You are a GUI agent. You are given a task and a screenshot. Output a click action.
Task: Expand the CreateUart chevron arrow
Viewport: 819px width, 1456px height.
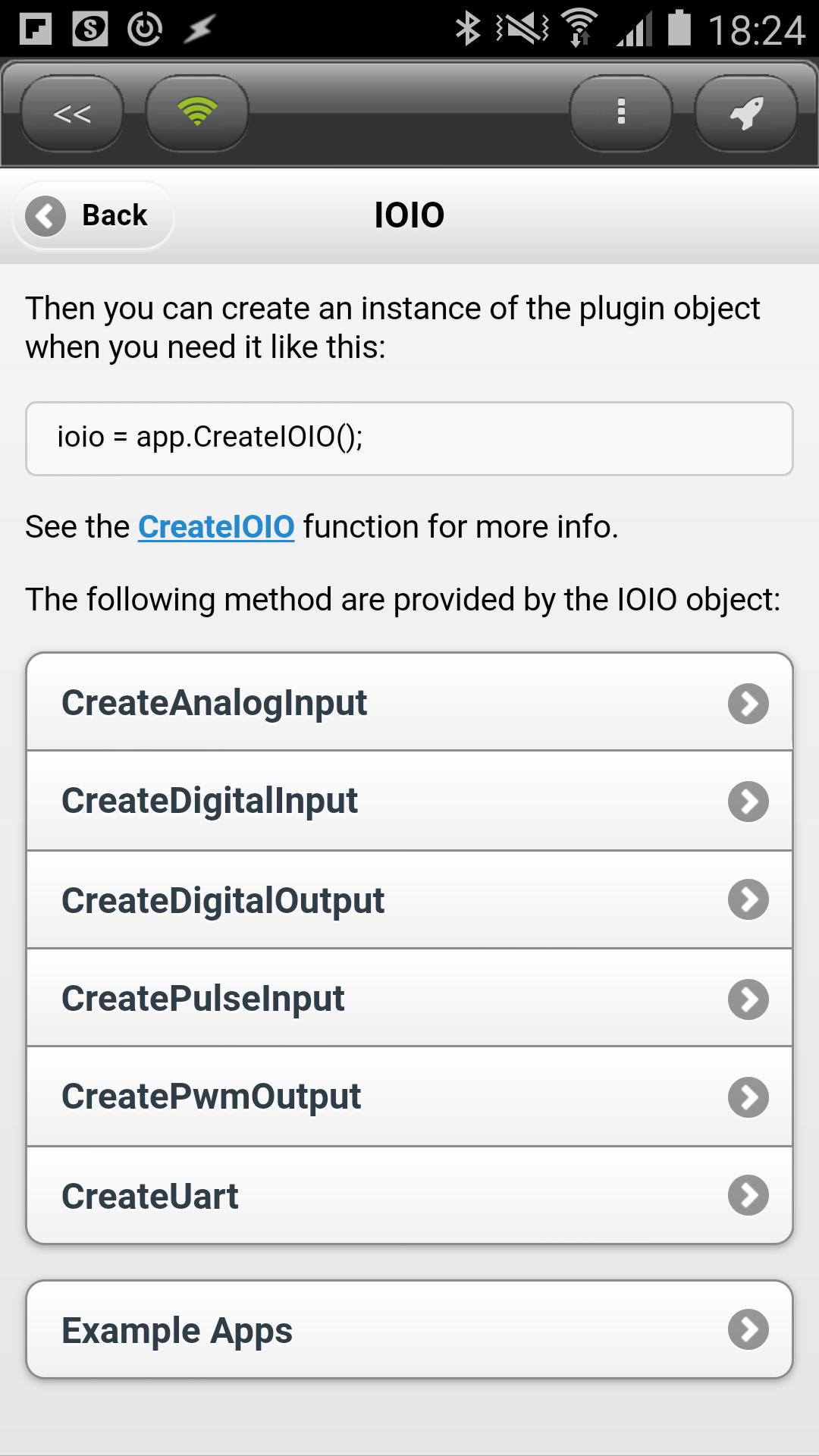coord(748,1196)
